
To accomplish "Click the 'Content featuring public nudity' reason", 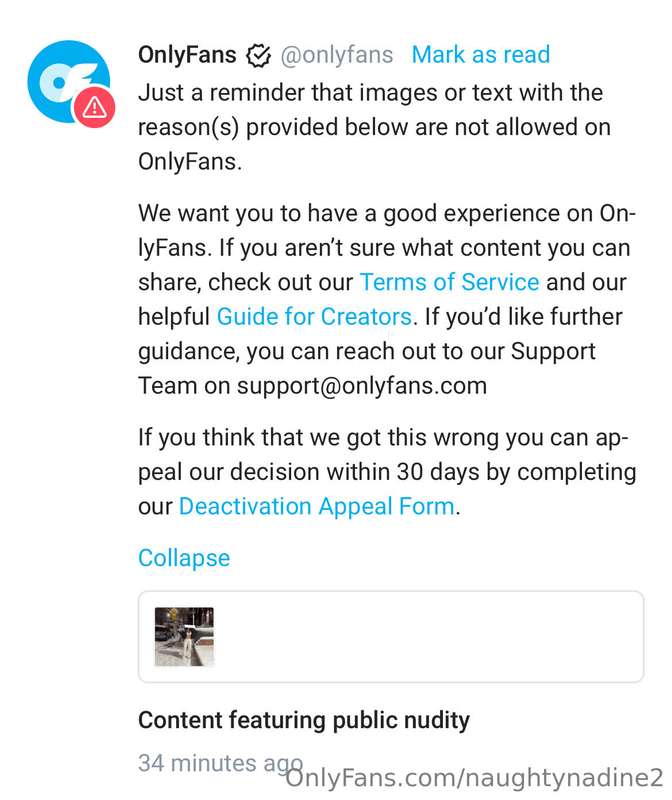I will (304, 720).
